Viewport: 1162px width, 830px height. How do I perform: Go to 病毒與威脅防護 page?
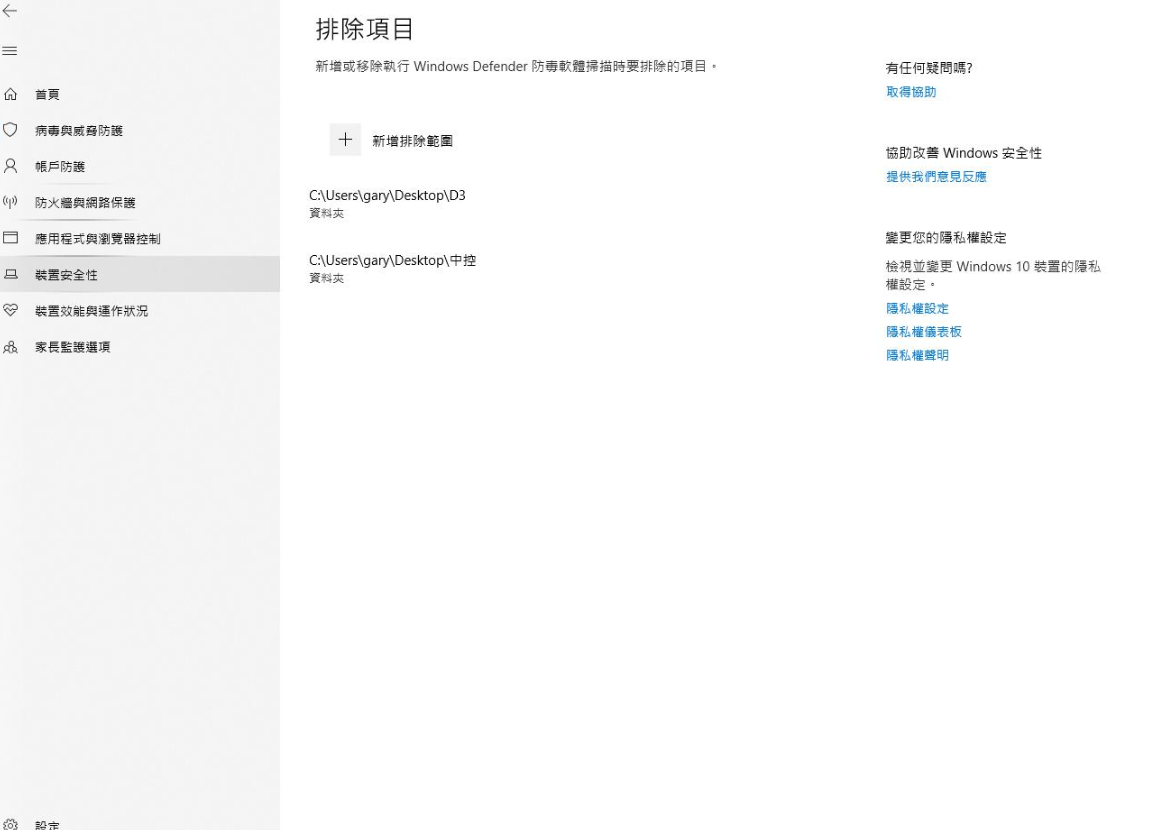point(79,130)
